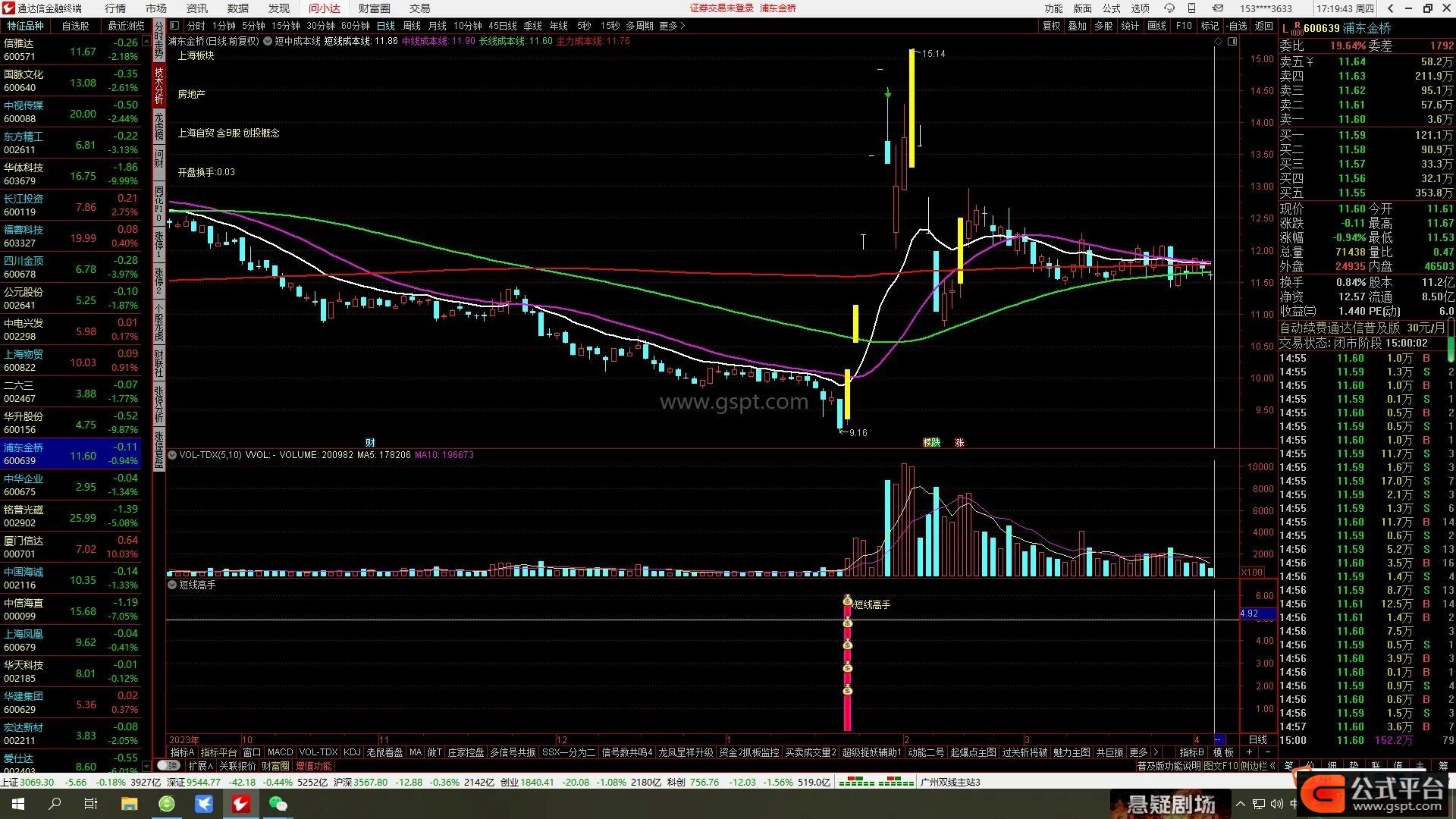Select the 自选股 list tab

(76, 26)
